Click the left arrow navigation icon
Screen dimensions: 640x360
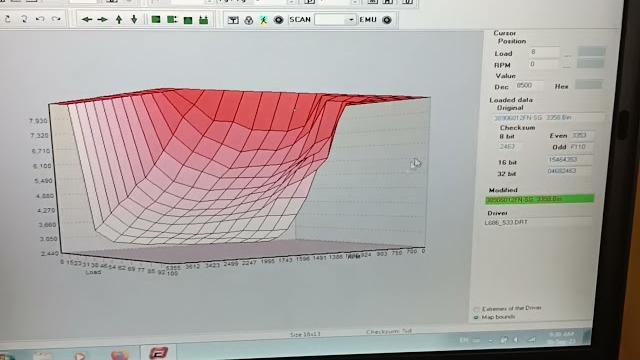click(x=87, y=20)
